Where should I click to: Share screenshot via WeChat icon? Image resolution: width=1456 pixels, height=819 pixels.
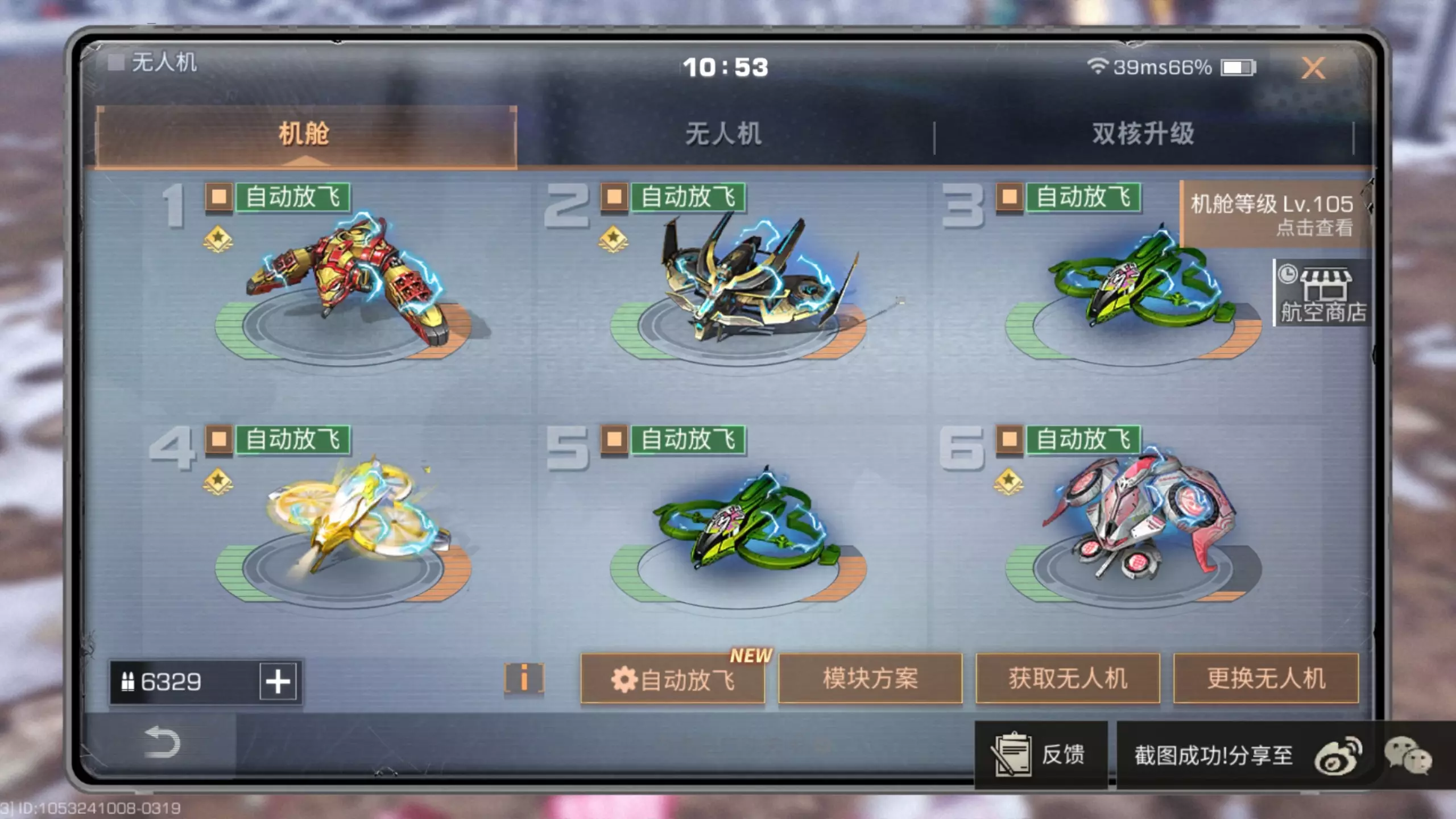(x=1408, y=756)
